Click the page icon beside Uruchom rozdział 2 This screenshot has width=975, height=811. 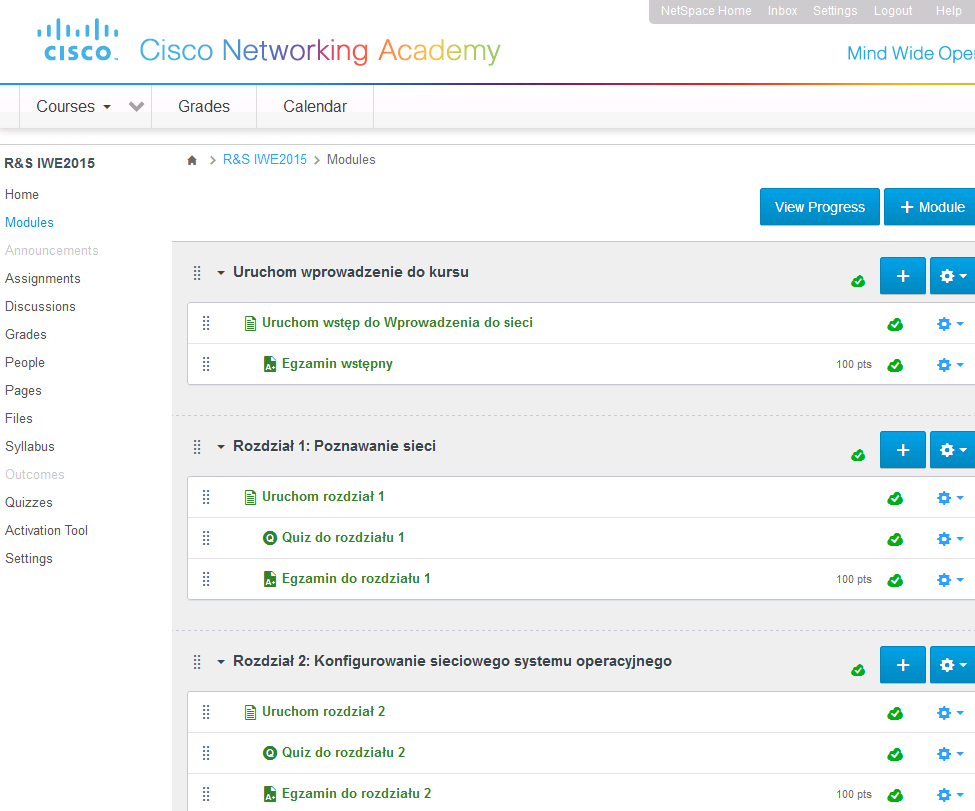[250, 713]
